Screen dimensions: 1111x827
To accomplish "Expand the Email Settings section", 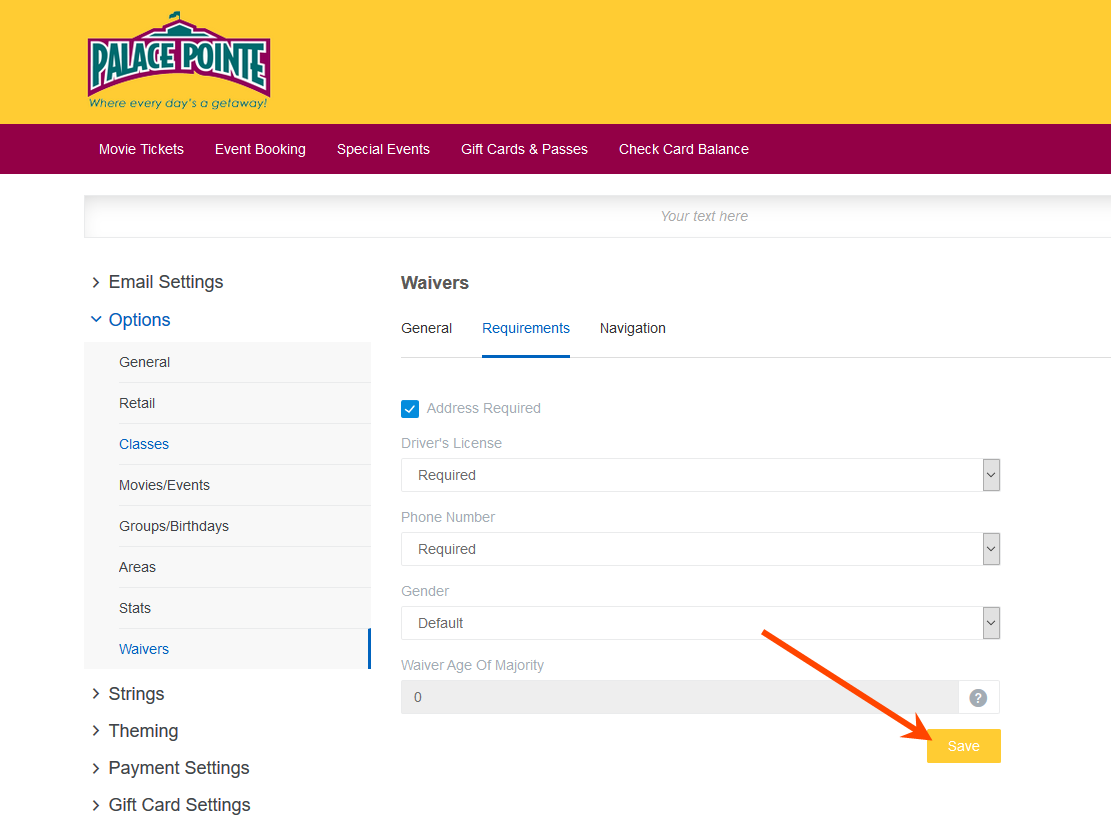I will pos(165,282).
